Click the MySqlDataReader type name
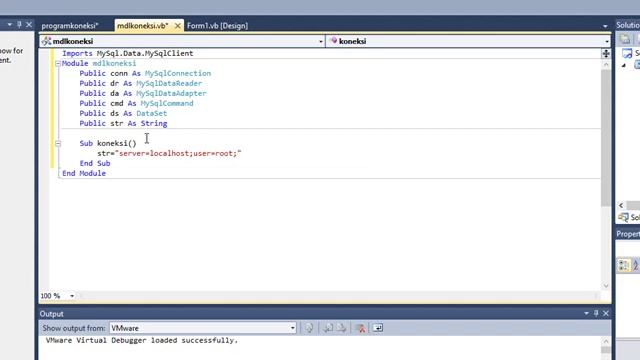This screenshot has width=640, height=360. coord(169,83)
